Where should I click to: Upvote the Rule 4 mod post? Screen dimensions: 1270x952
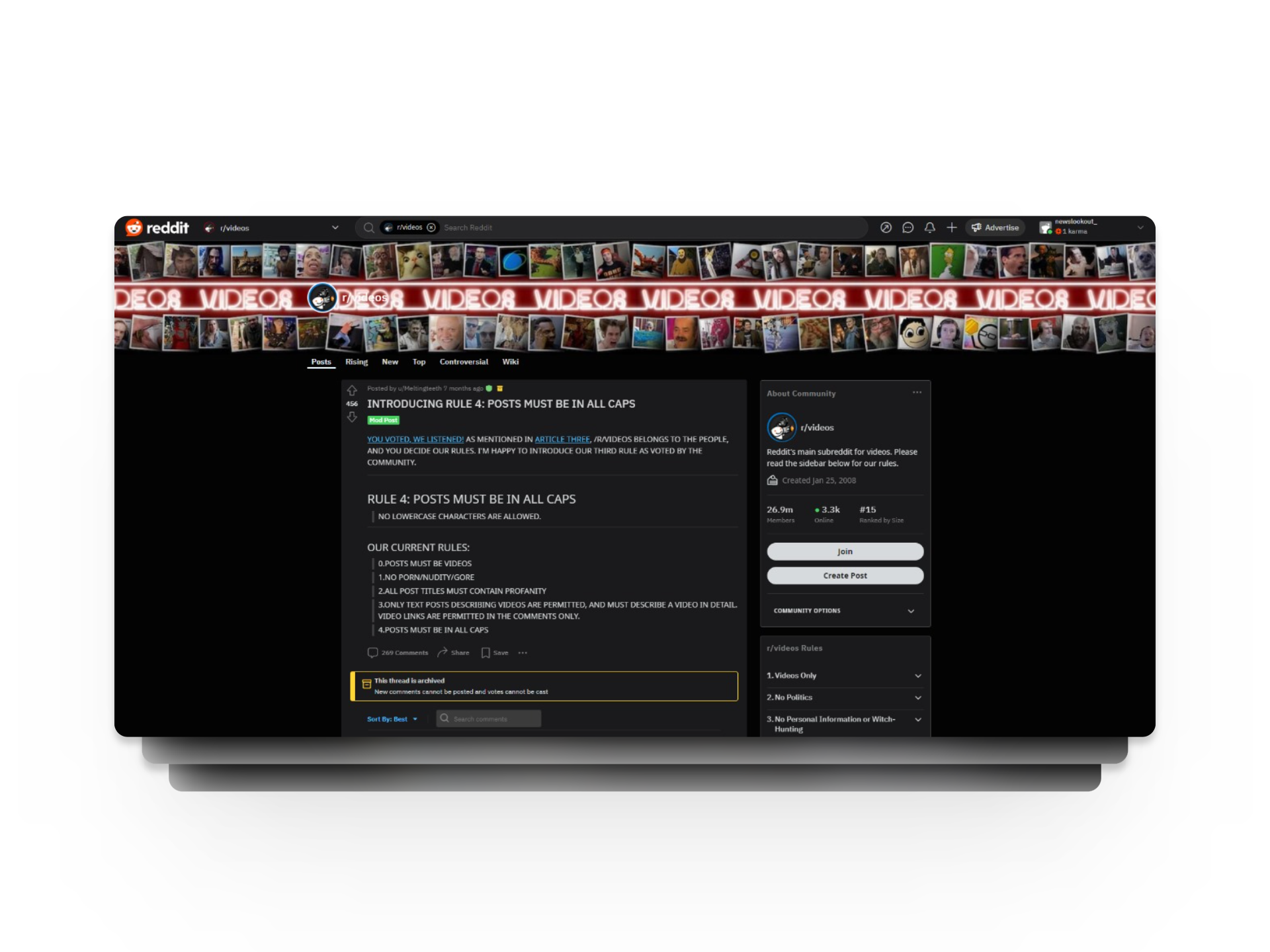352,390
